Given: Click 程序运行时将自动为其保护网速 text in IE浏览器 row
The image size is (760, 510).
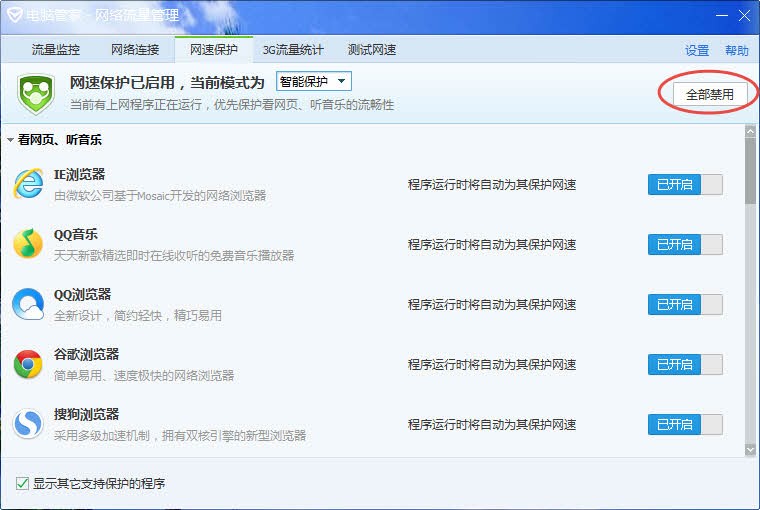Looking at the screenshot, I should point(492,185).
